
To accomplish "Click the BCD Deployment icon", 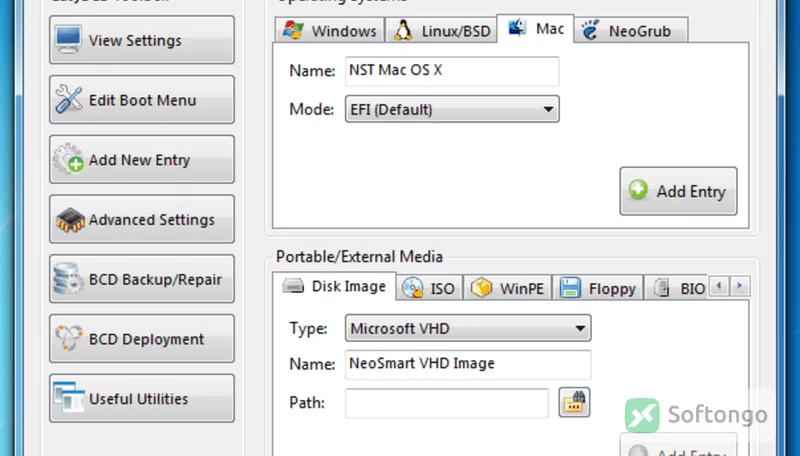I will pyautogui.click(x=68, y=338).
